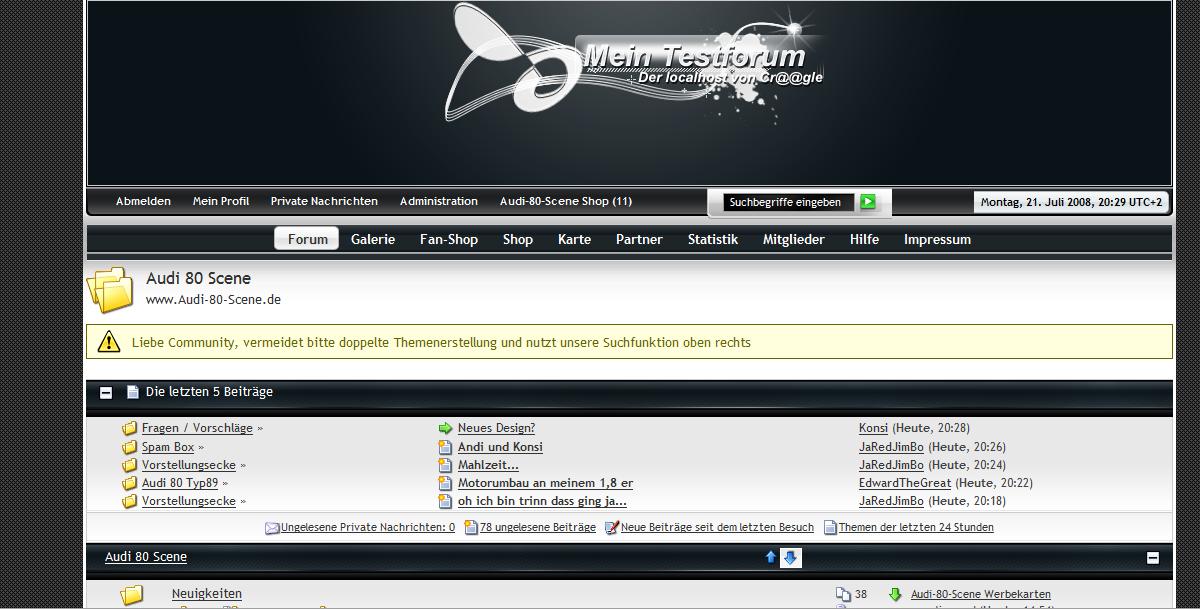1200x610 pixels.
Task: Open the 78 ungelesene Beiträge link
Action: (x=537, y=527)
